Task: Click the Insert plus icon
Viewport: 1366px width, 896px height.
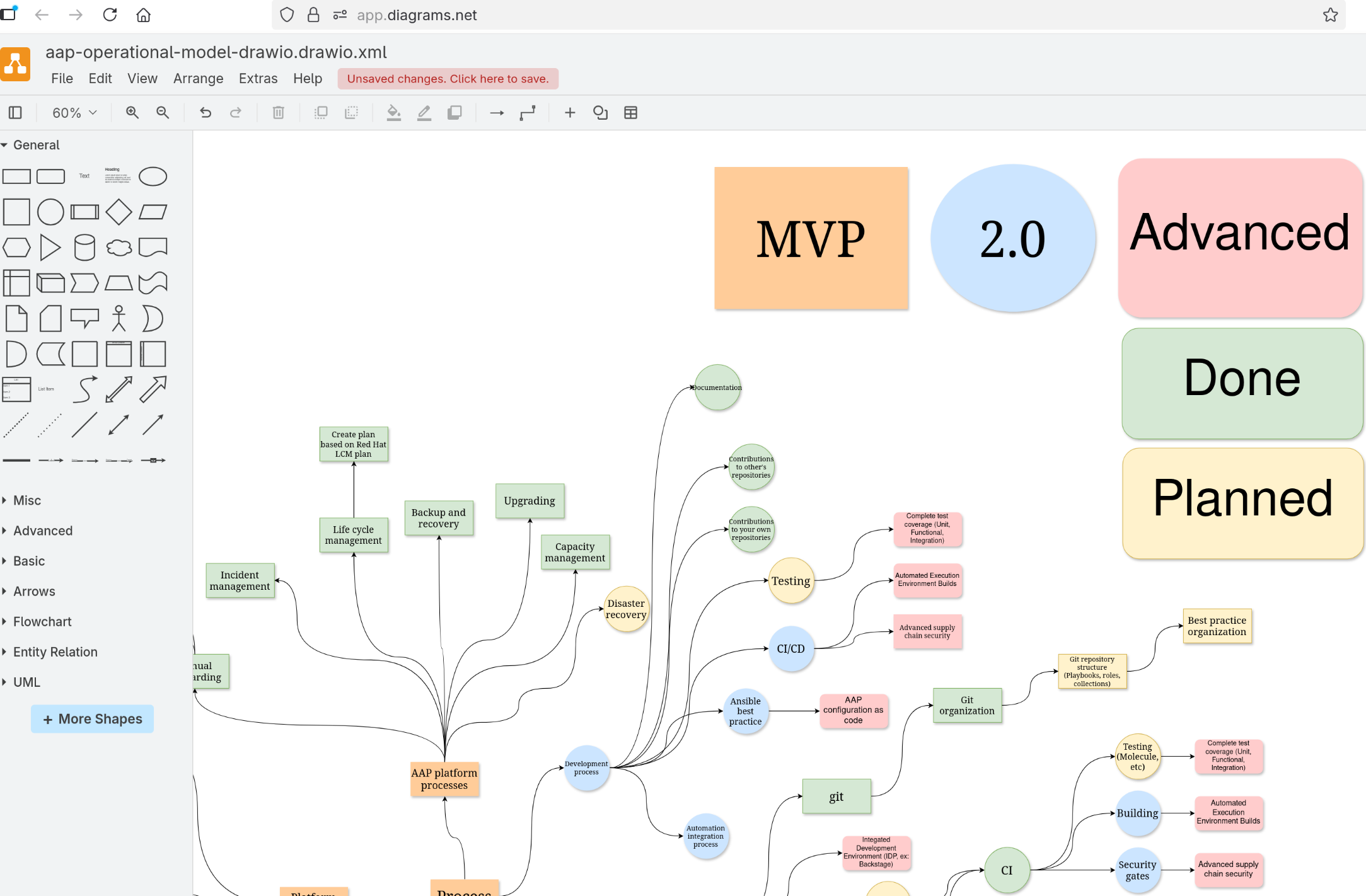Action: click(x=570, y=113)
